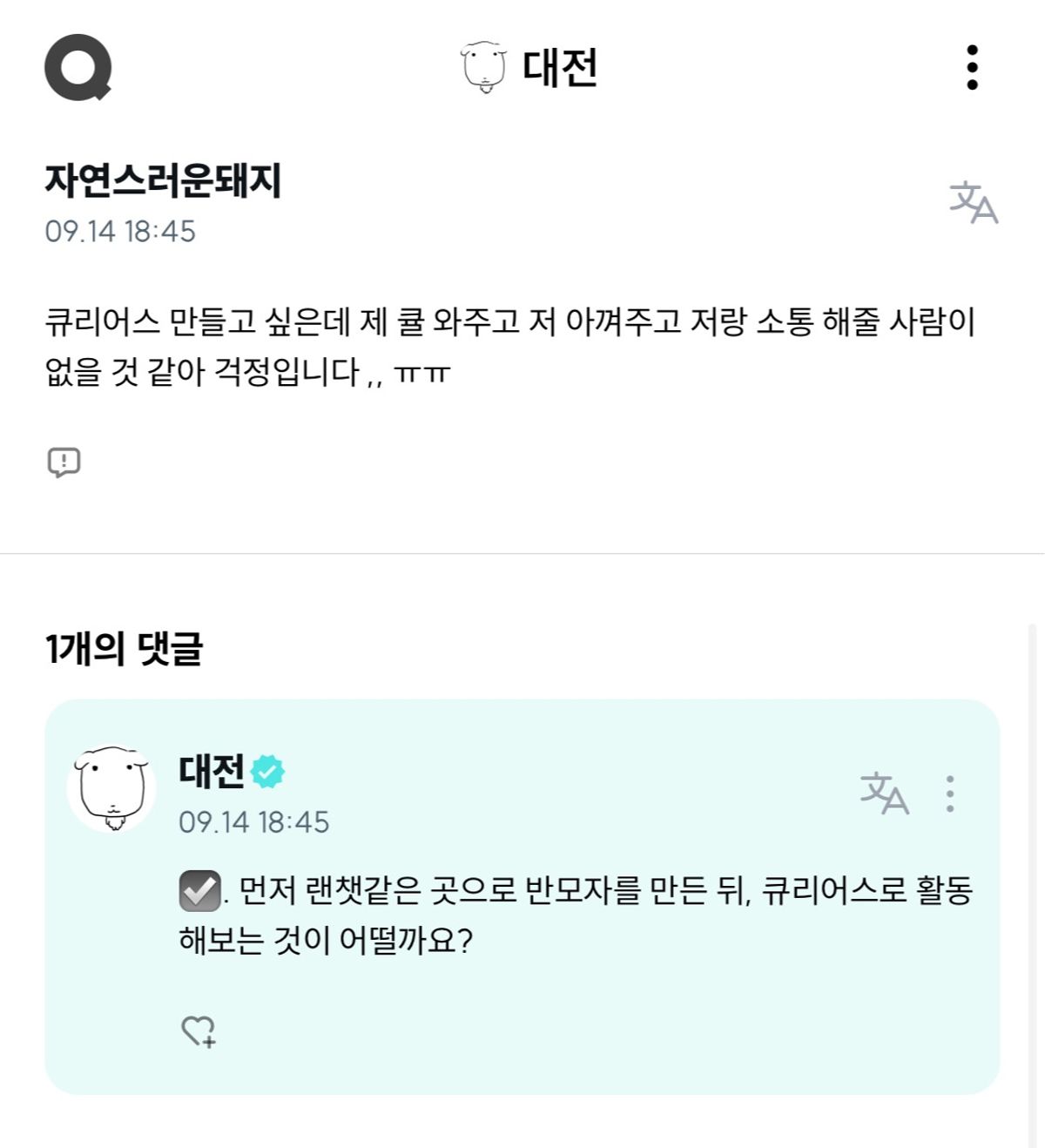Tap the guinea pig avatar in header

click(483, 67)
